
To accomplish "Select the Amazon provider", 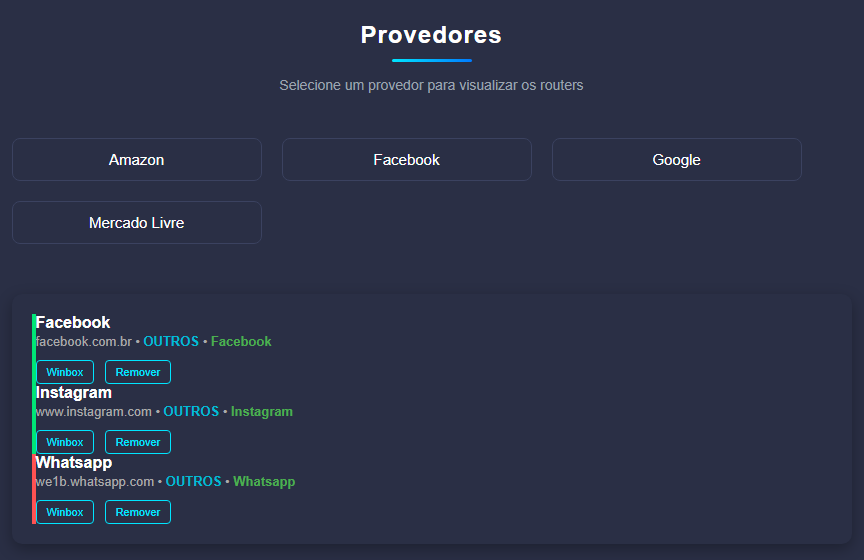I will click(137, 160).
